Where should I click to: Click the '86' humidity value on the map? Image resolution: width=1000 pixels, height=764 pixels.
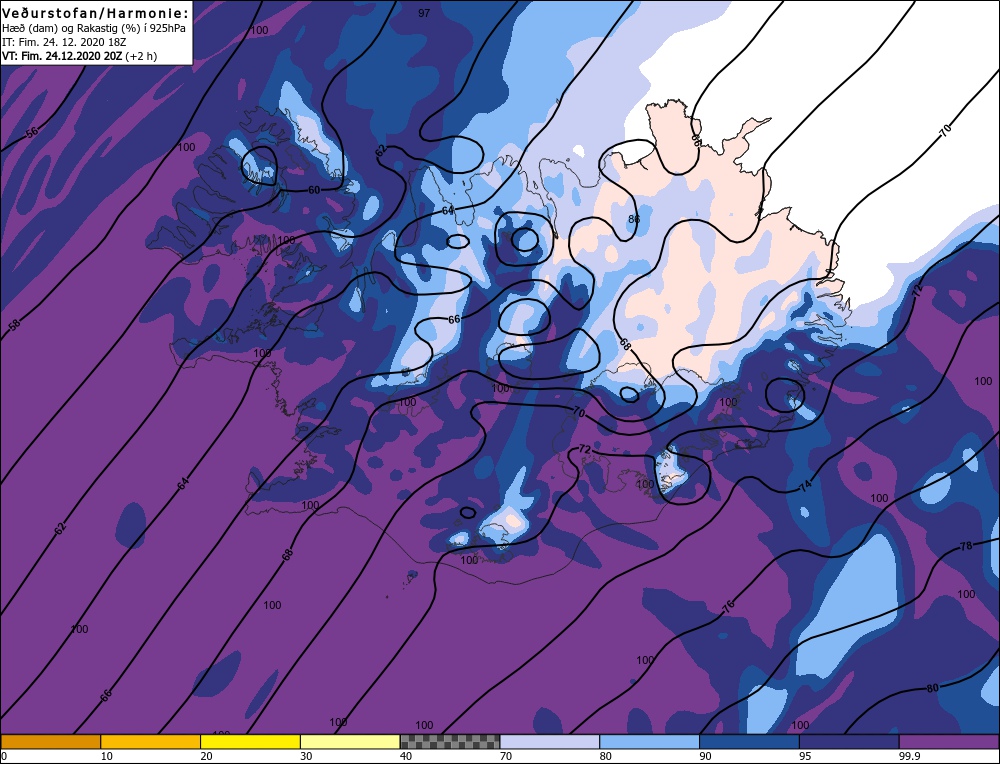633,219
